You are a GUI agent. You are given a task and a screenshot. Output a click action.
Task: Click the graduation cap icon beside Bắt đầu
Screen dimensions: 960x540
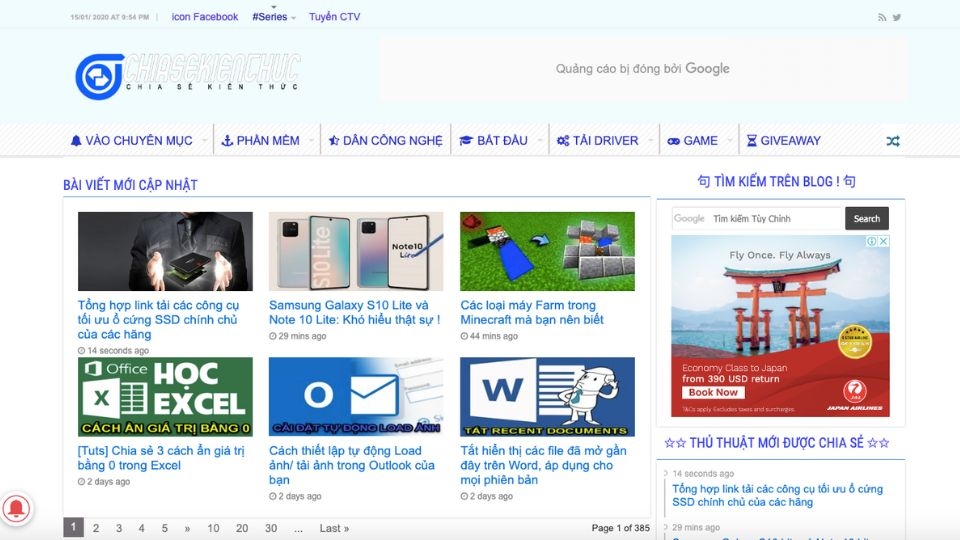(466, 141)
